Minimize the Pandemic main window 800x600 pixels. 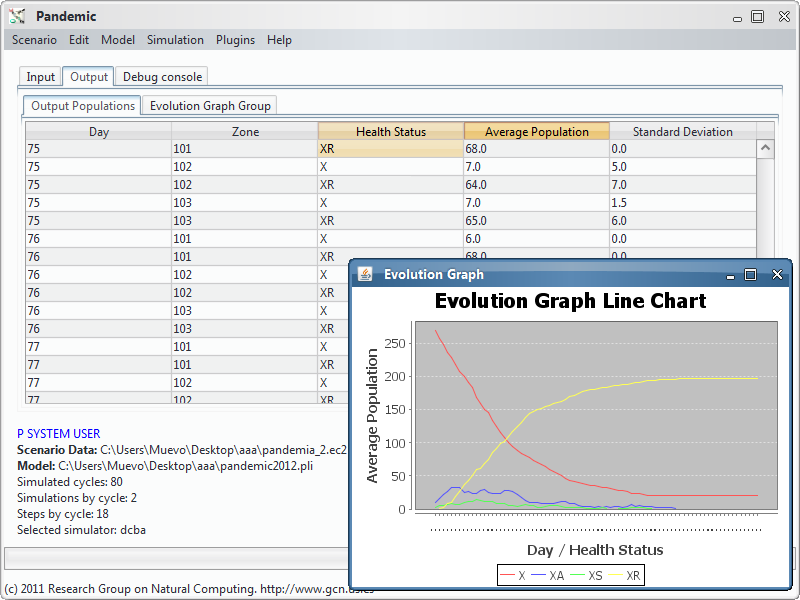737,19
